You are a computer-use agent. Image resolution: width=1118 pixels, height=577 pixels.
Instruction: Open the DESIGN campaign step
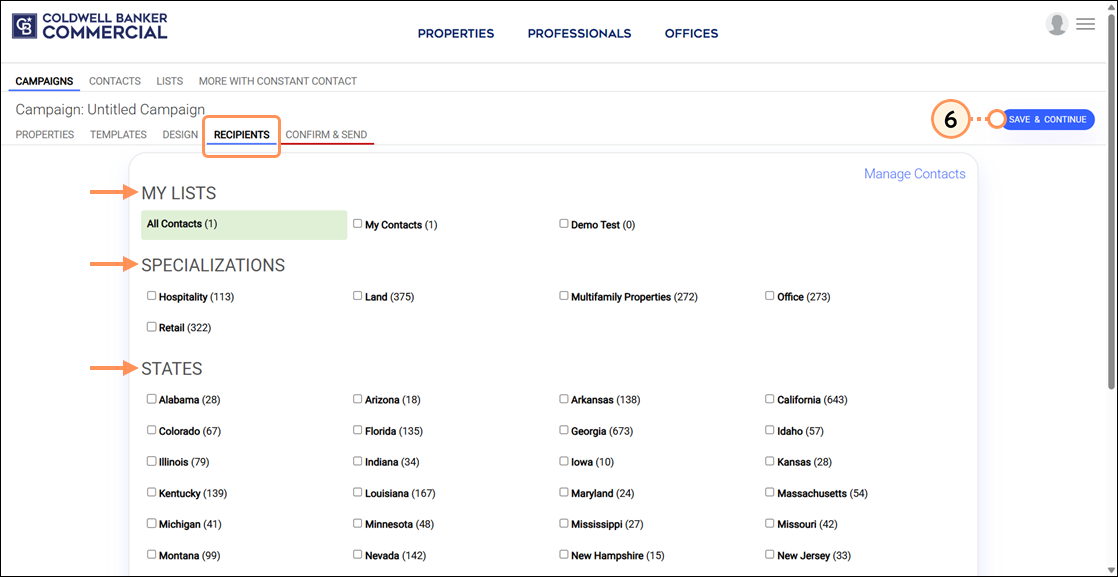click(180, 134)
